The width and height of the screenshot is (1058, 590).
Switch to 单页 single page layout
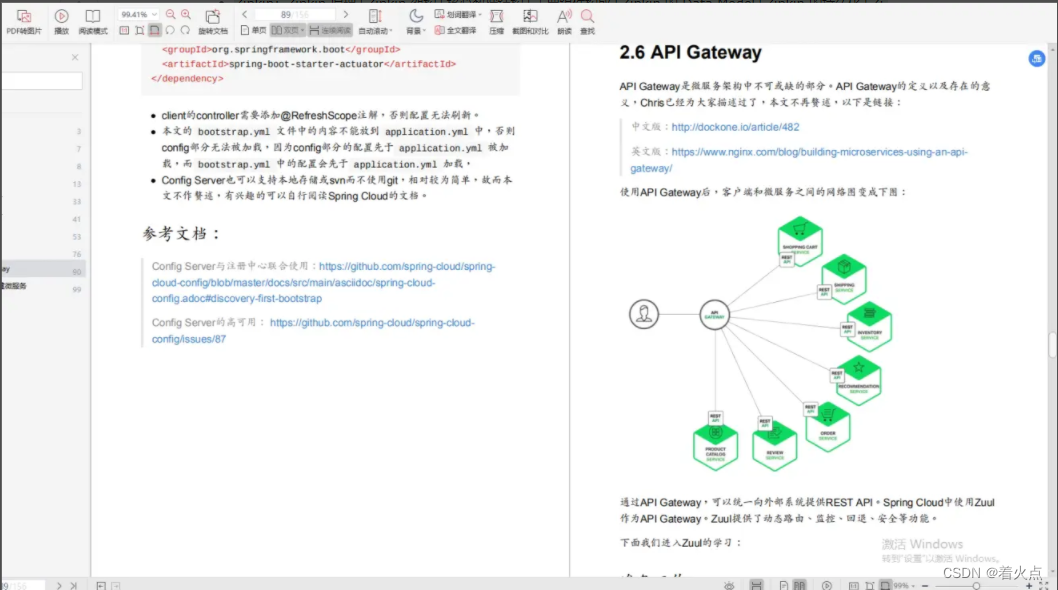(x=253, y=30)
